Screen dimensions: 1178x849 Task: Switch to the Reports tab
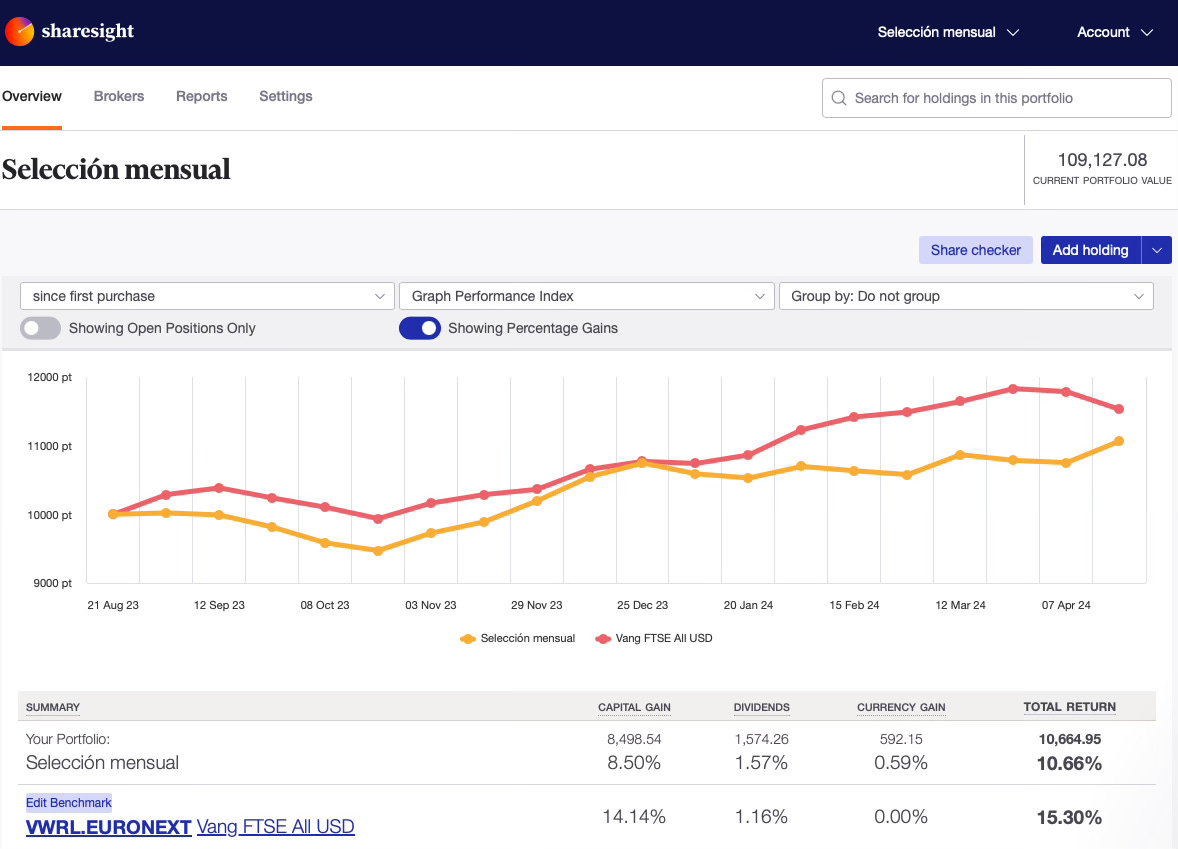coord(201,96)
